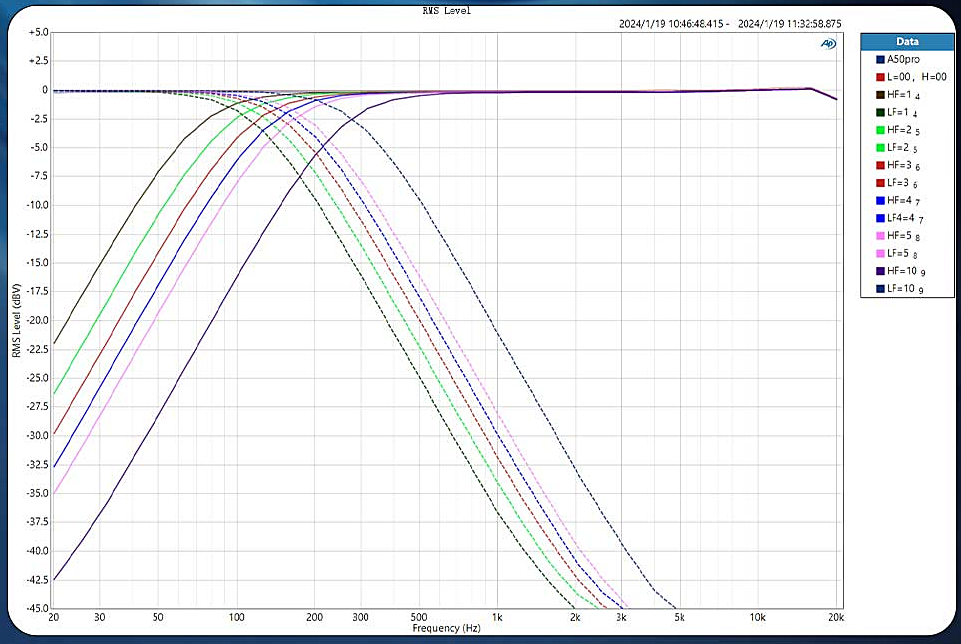Select the Data legend header
The height and width of the screenshot is (644, 961).
pyautogui.click(x=907, y=42)
